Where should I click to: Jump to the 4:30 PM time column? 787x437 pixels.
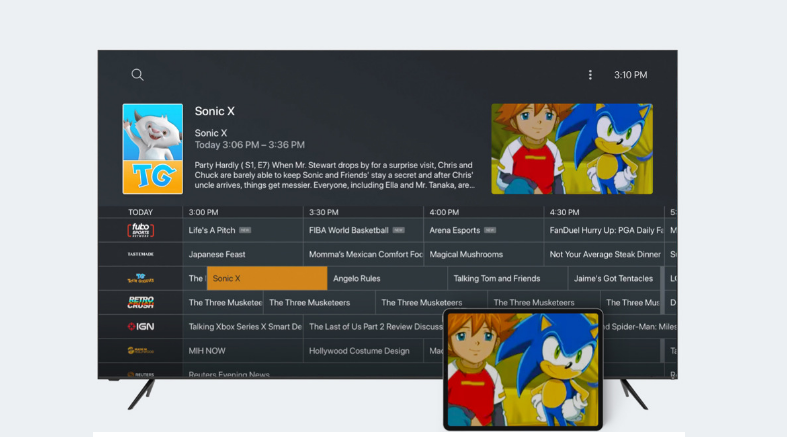565,212
